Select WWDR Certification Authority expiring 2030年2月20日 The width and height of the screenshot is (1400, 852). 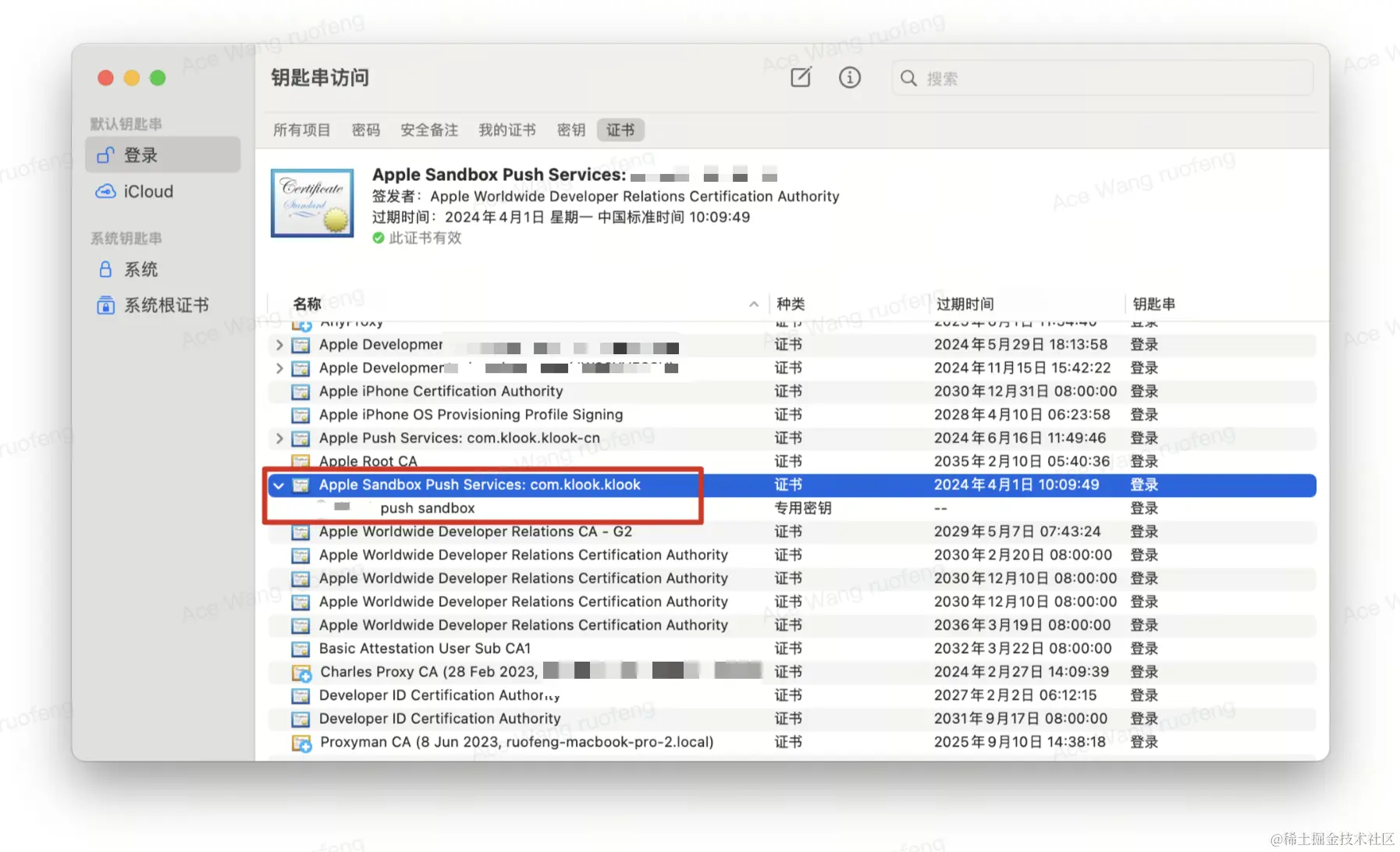click(x=792, y=556)
